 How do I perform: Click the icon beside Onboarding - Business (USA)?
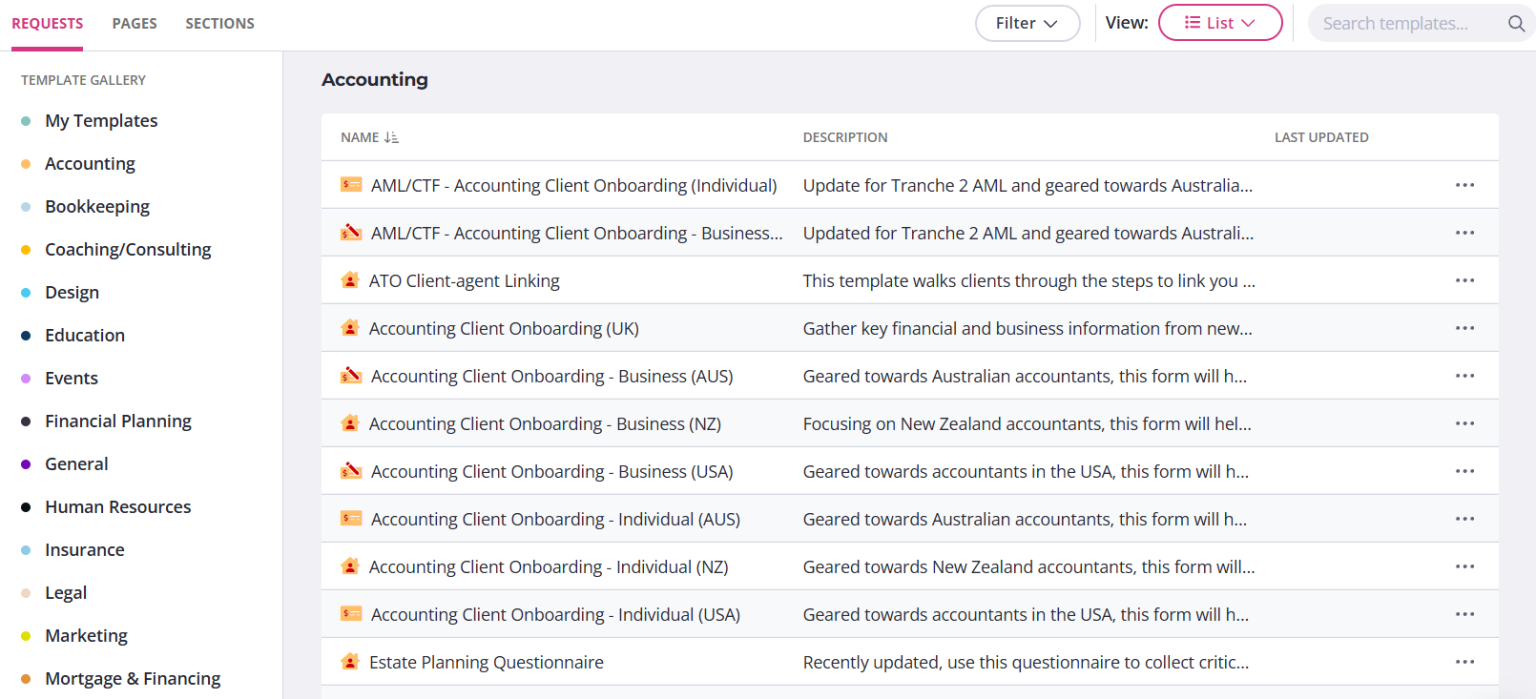coord(350,471)
